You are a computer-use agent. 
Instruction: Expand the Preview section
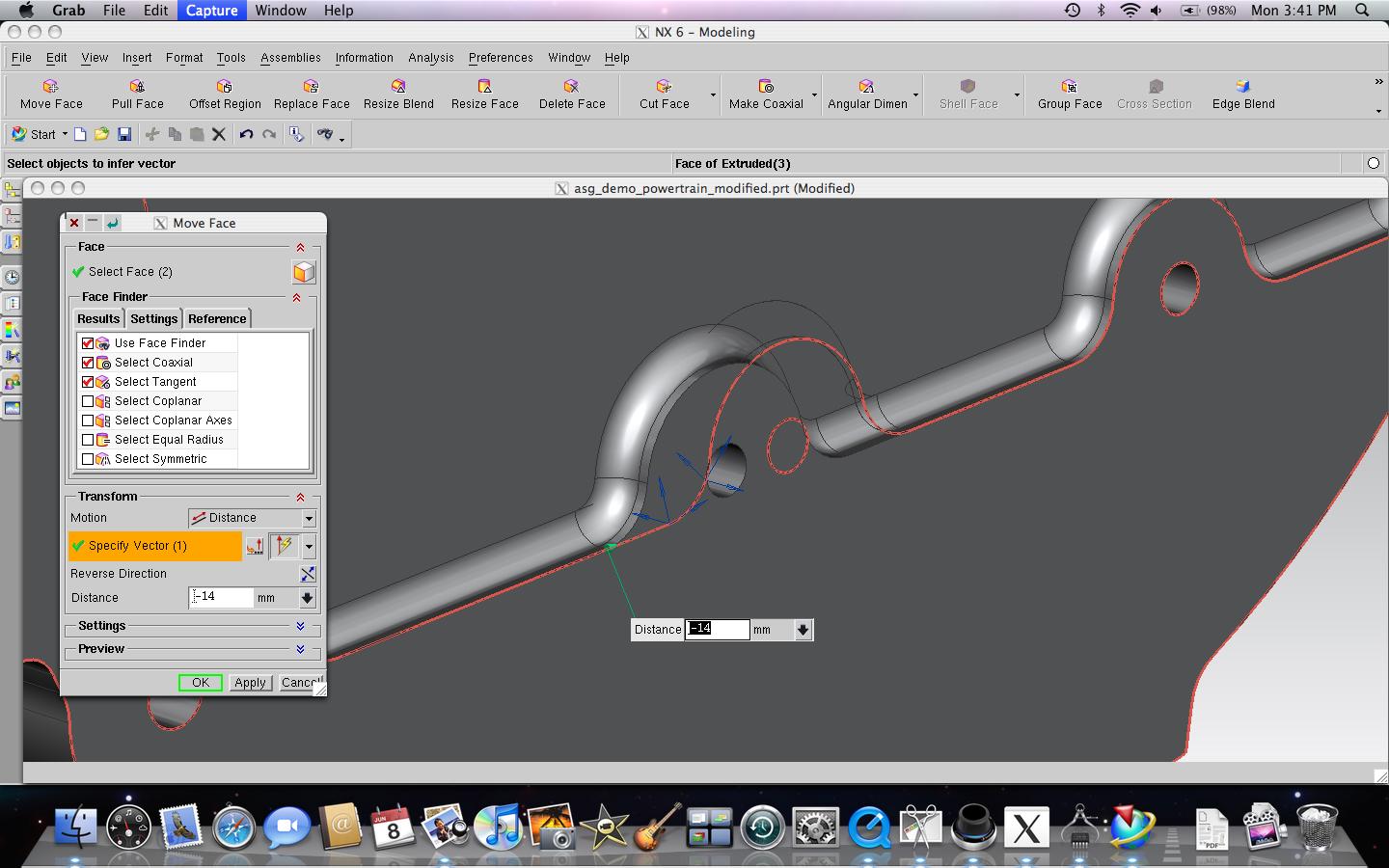point(300,650)
